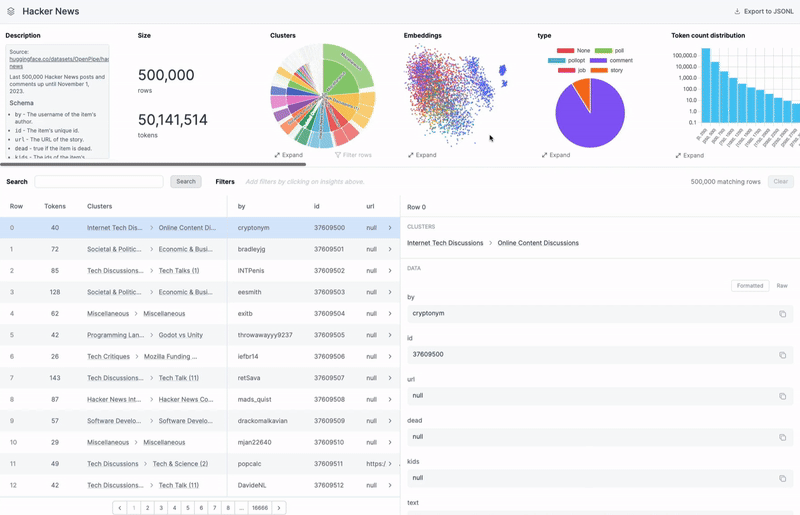
Task: Switch data view to Formatted
Action: pyautogui.click(x=749, y=286)
